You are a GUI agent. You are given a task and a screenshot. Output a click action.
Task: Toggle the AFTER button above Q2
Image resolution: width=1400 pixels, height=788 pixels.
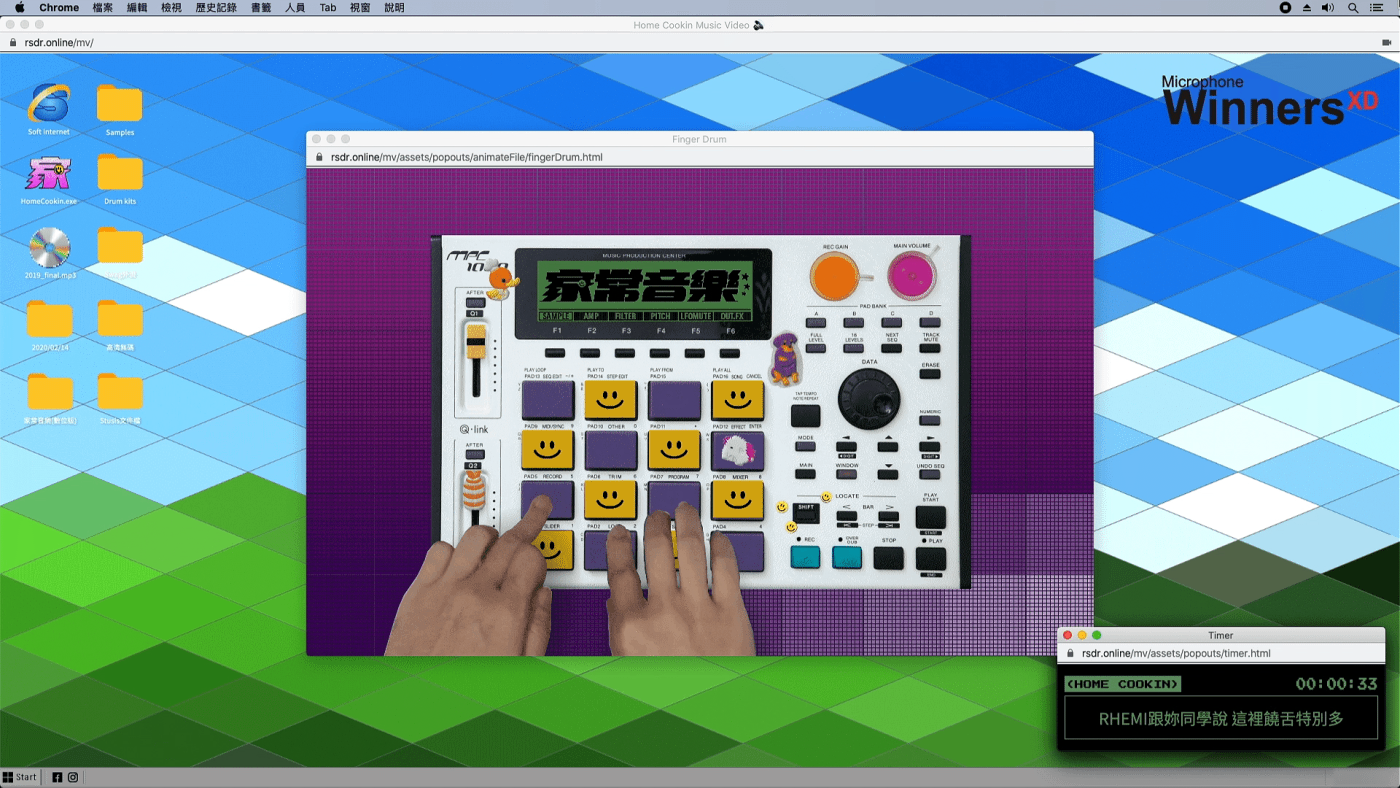(x=475, y=454)
